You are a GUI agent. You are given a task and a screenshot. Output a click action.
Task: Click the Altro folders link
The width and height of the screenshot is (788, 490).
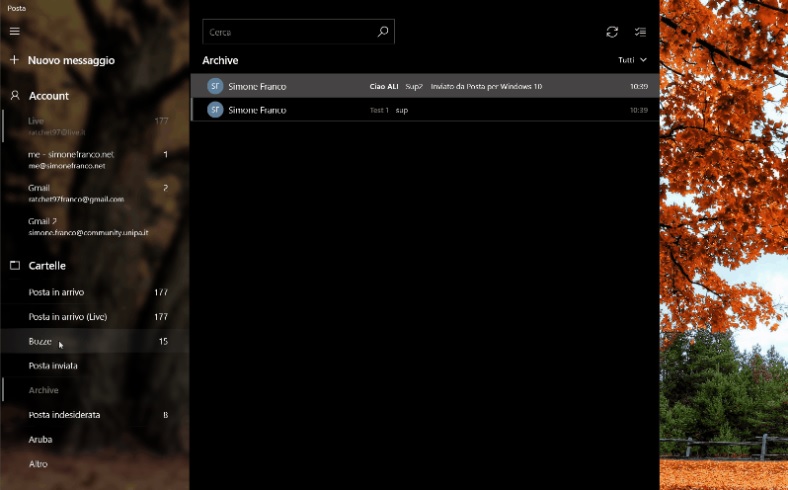(38, 464)
